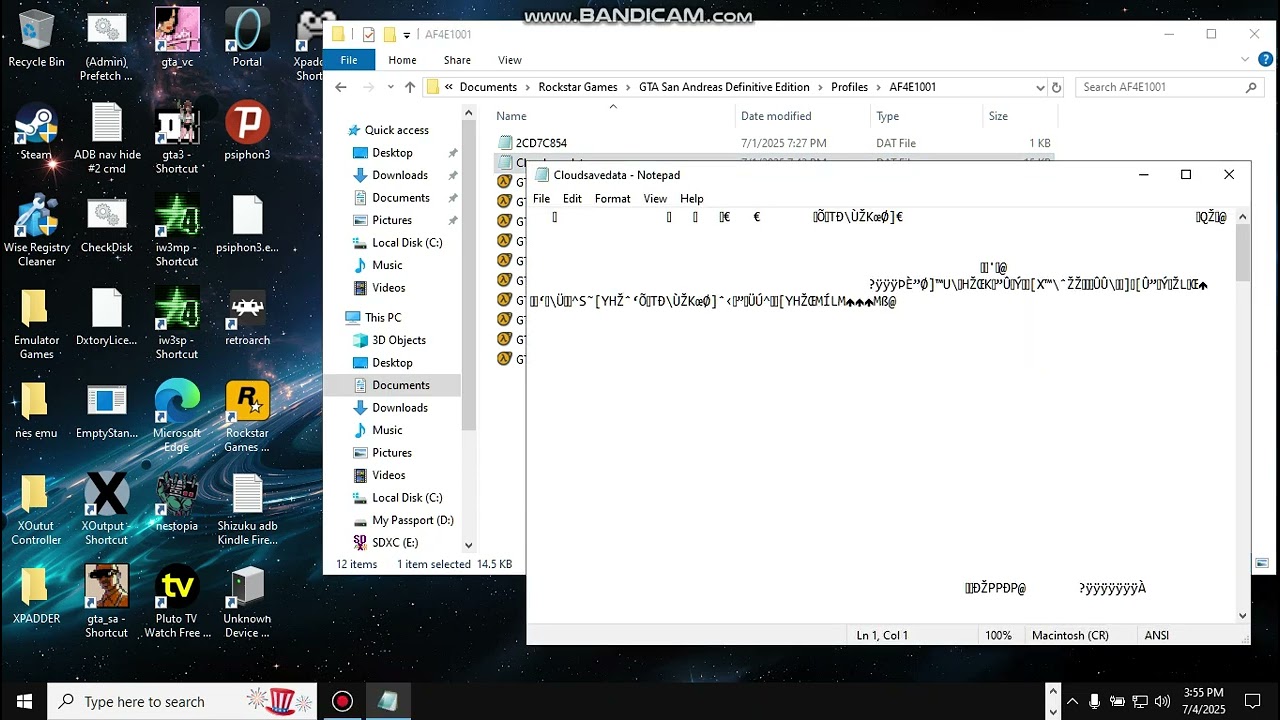Open the XPADDER folder icon
The width and height of the screenshot is (1280, 720).
coord(36,595)
